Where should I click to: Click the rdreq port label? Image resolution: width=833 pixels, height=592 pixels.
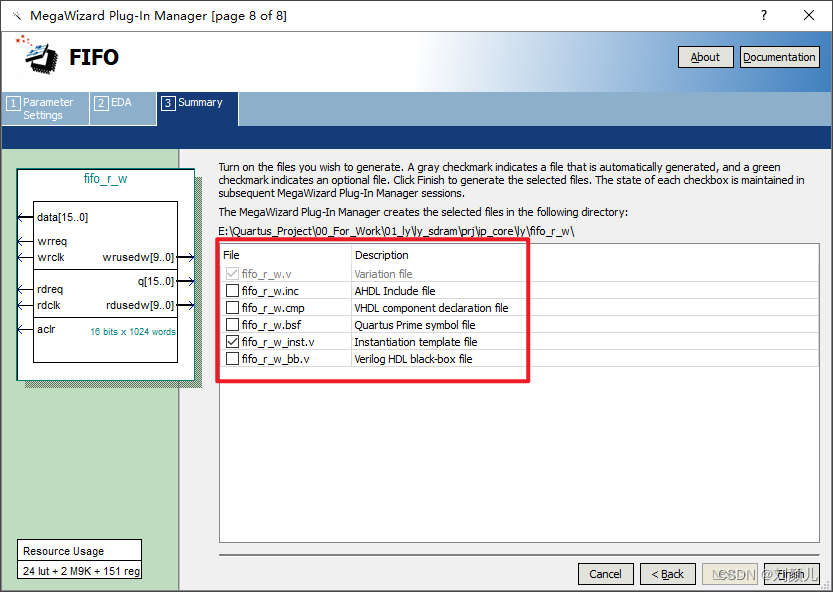tap(50, 289)
